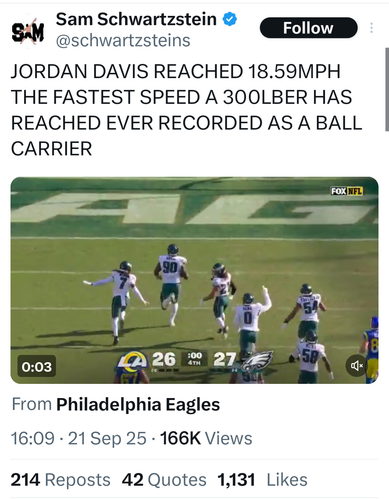Click the 0:03 video timestamp badge
Screen dimensions: 389x500
[37, 367]
